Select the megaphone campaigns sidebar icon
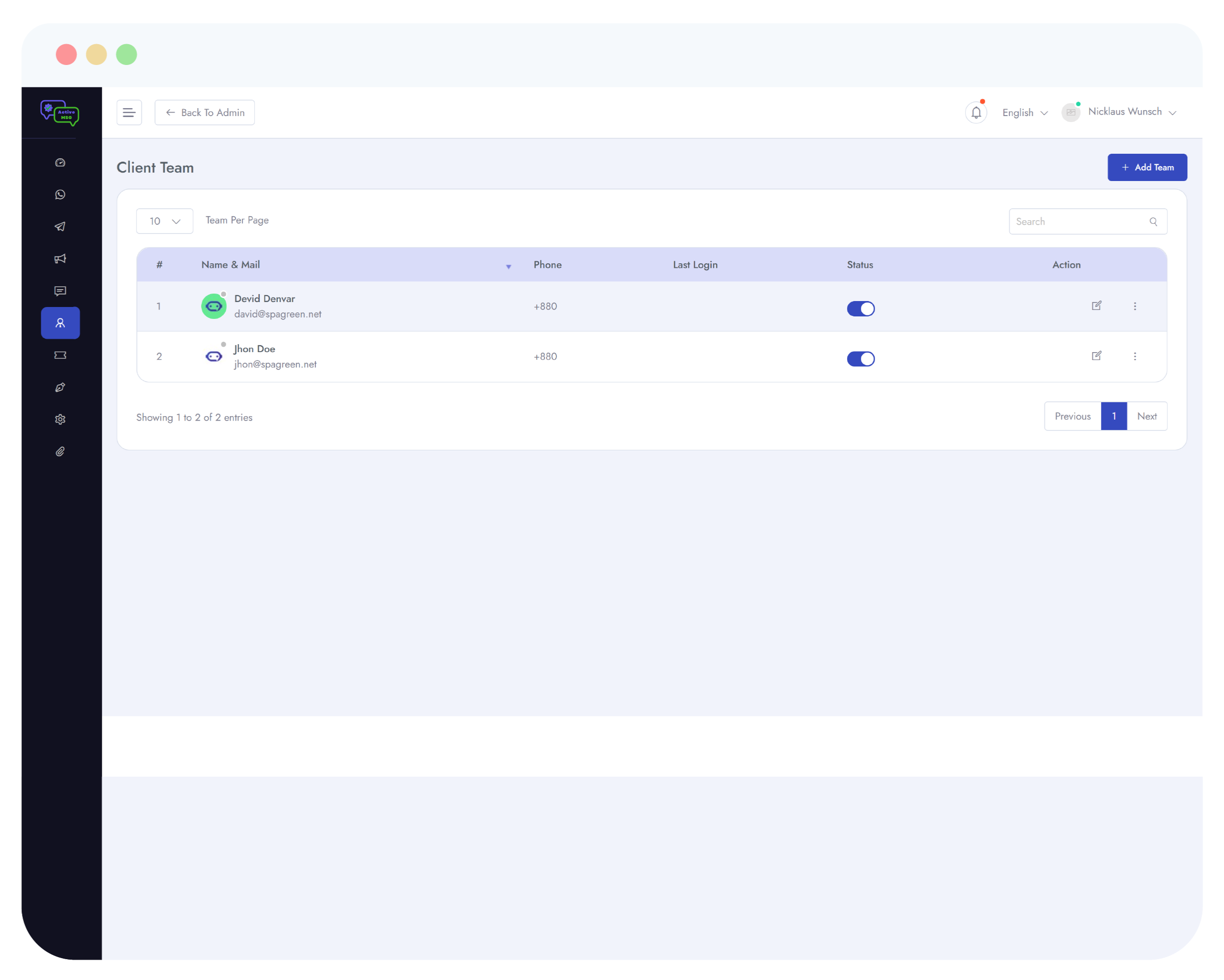Viewport: 1224px width, 980px height. pos(60,259)
